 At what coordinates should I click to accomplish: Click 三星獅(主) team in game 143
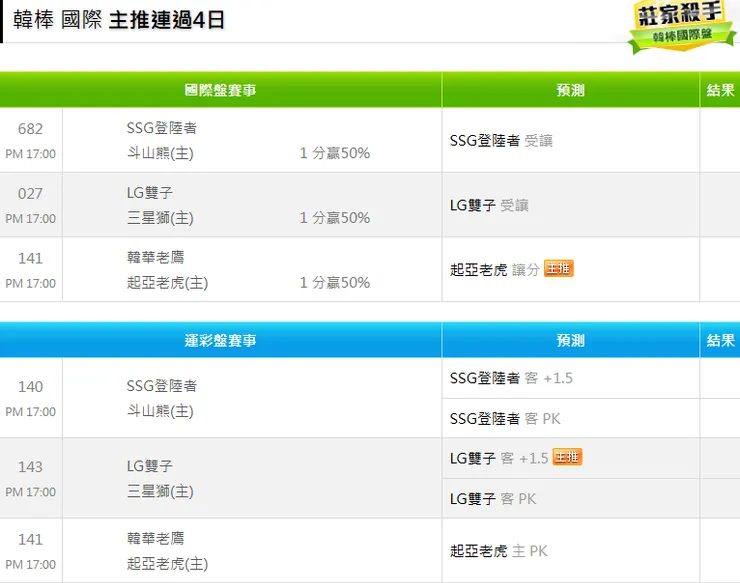160,491
